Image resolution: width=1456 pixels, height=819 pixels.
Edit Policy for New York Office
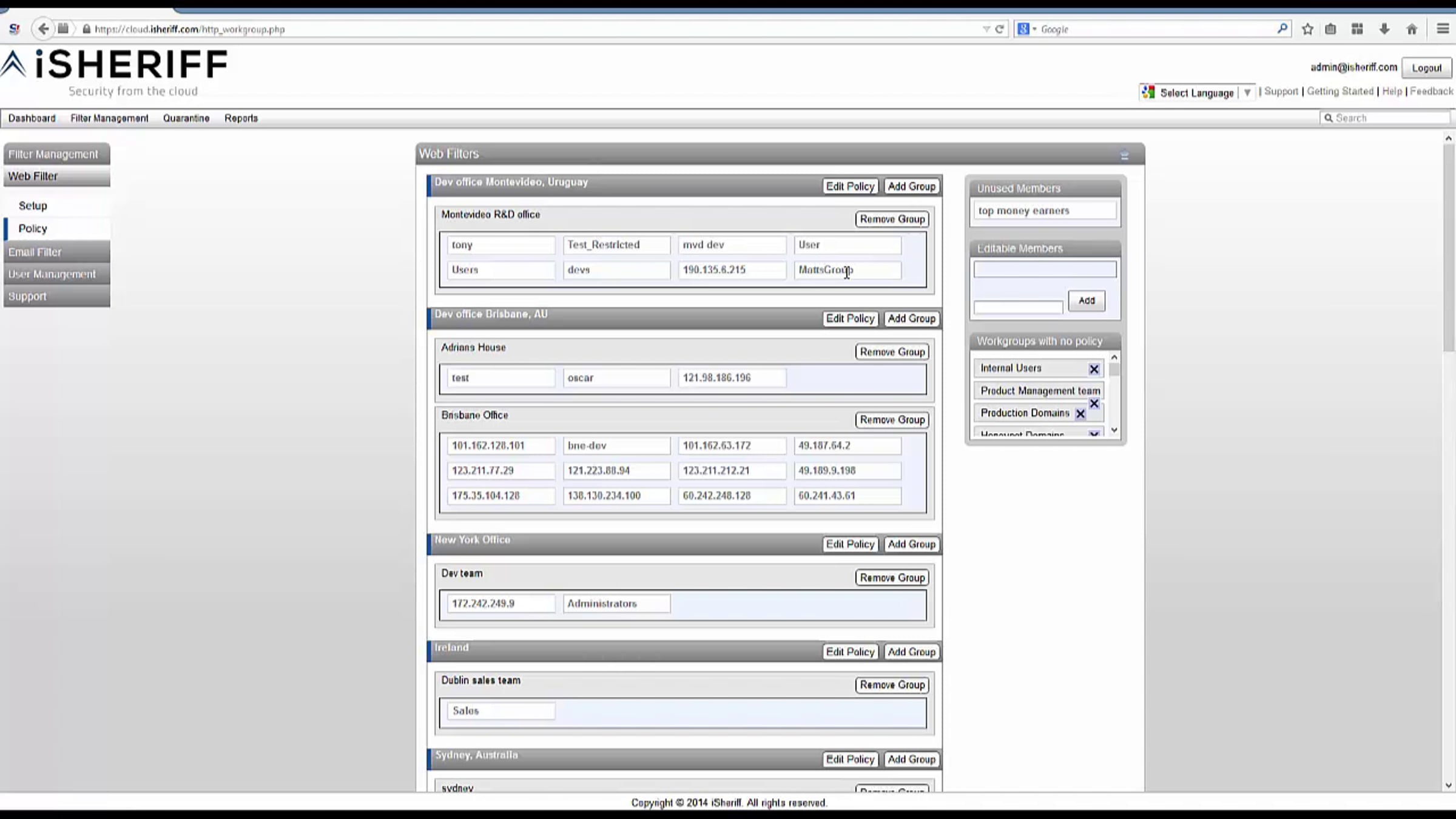(x=850, y=544)
